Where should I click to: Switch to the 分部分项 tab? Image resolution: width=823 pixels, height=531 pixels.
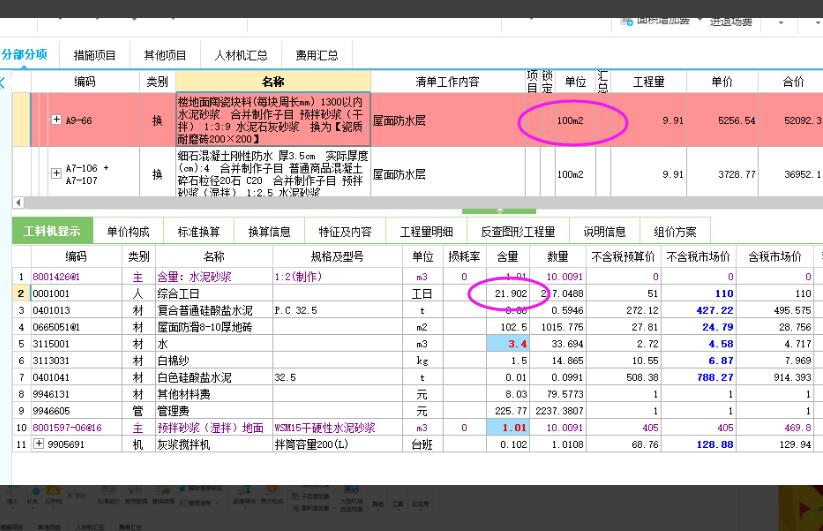25,54
